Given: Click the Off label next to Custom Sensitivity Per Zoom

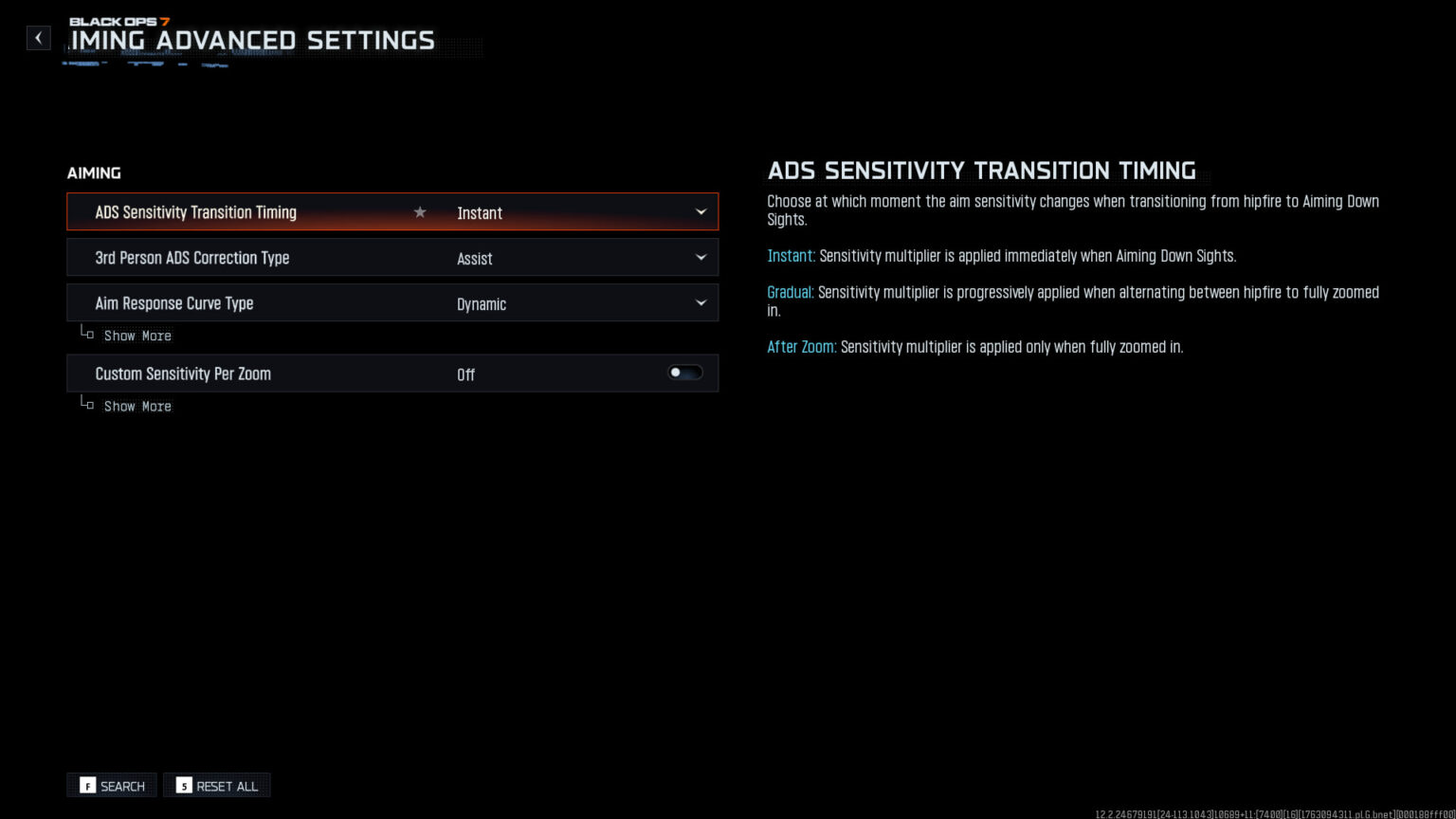Looking at the screenshot, I should 465,373.
